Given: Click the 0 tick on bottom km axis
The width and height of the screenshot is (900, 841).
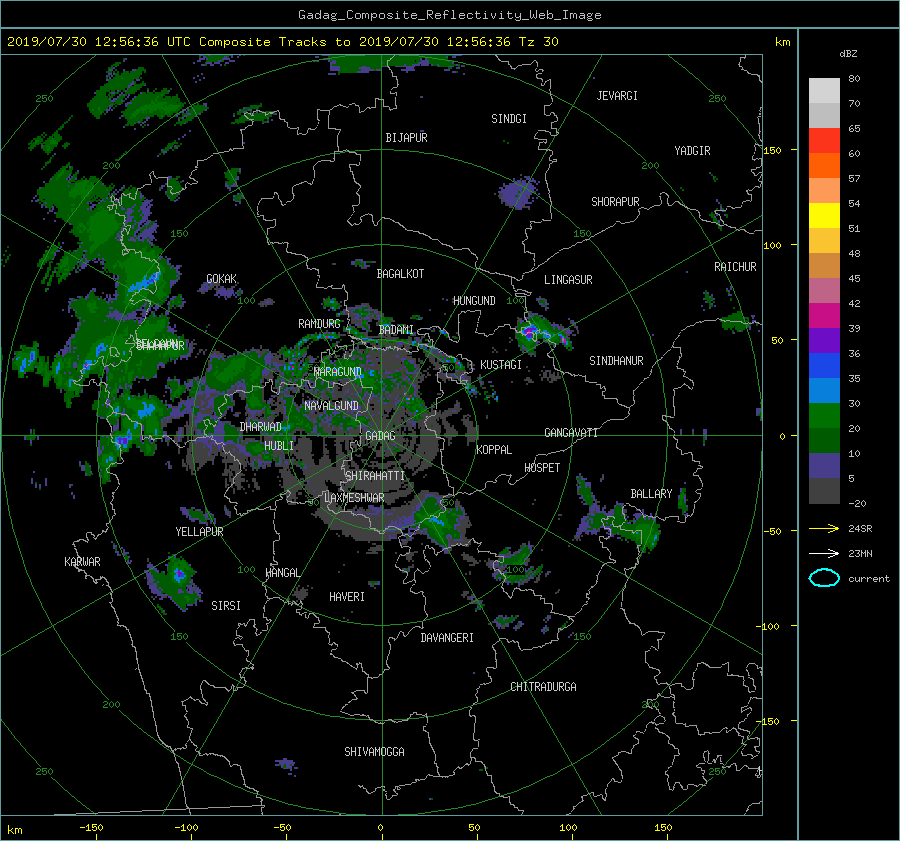Looking at the screenshot, I should click(x=380, y=828).
